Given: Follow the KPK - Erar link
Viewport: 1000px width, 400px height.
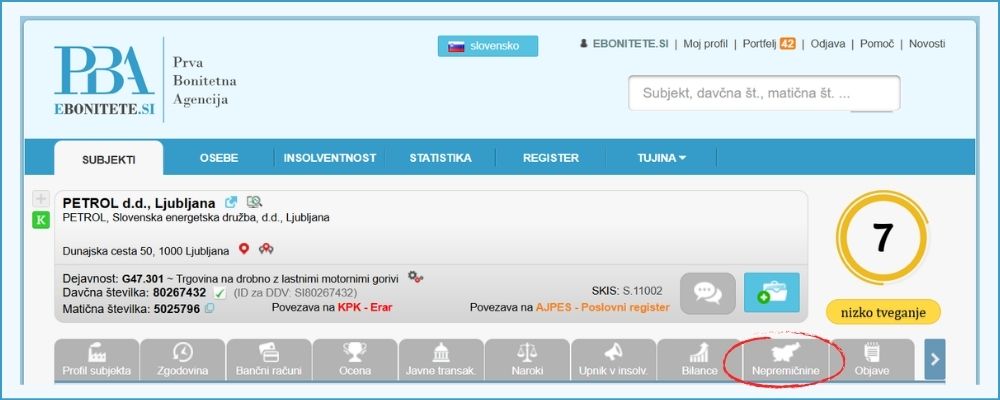Looking at the screenshot, I should pyautogui.click(x=365, y=307).
